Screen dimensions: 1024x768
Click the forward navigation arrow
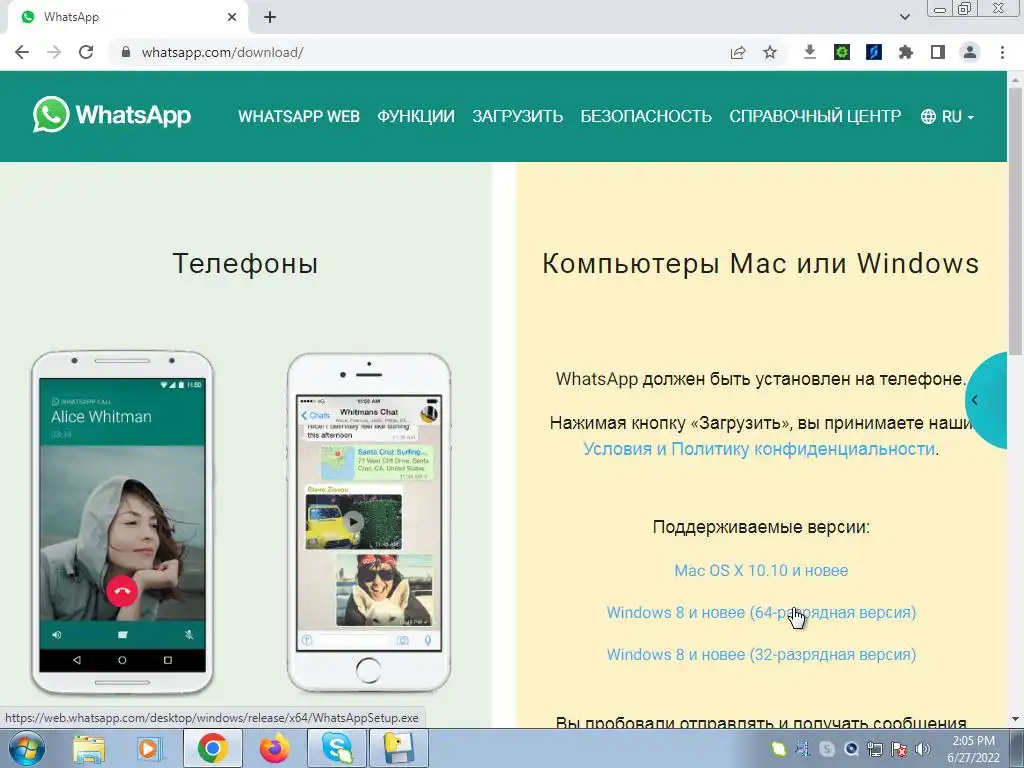pos(54,52)
